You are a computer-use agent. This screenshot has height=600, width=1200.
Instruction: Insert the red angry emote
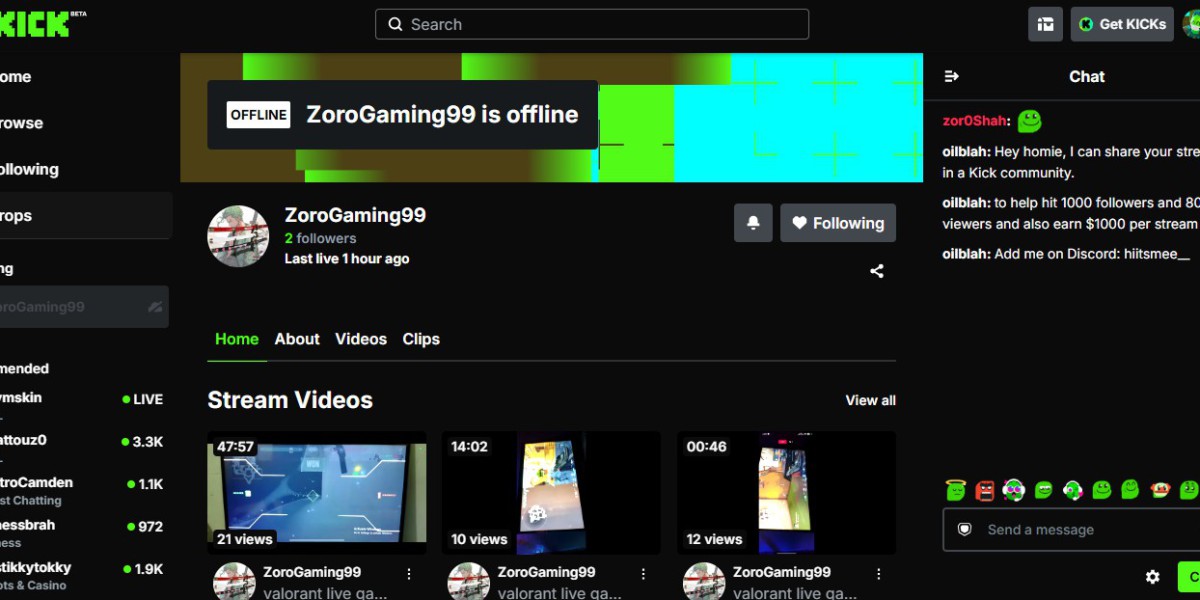pos(985,490)
